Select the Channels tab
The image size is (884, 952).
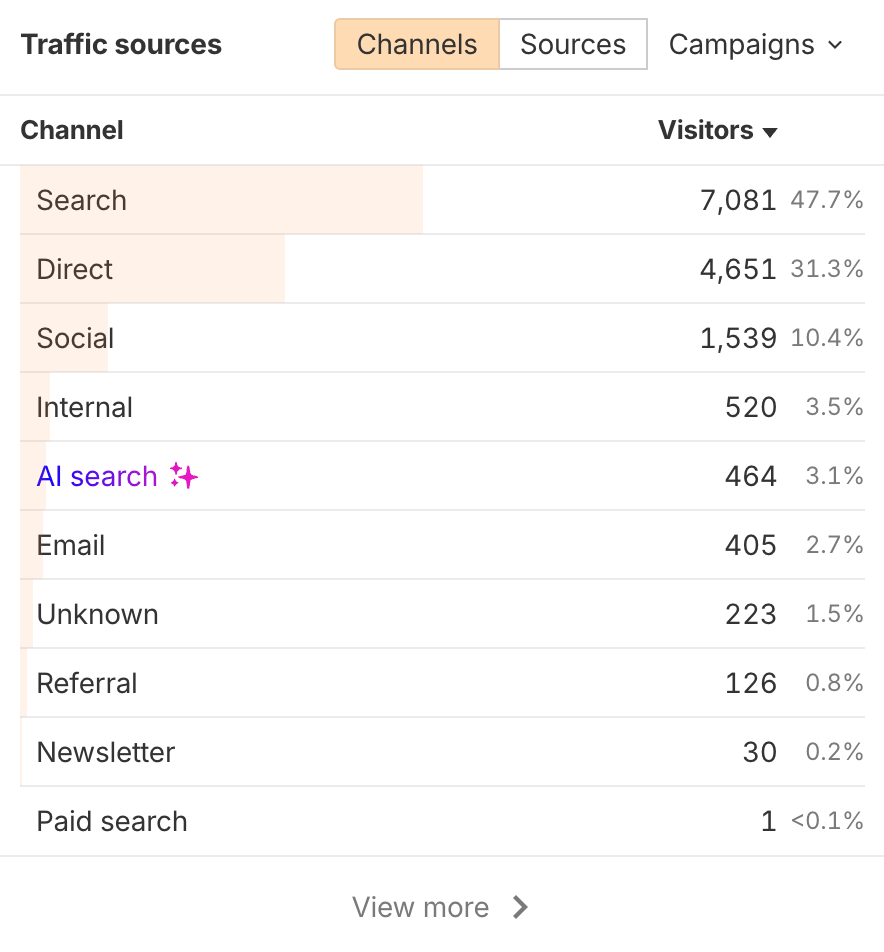pyautogui.click(x=416, y=44)
